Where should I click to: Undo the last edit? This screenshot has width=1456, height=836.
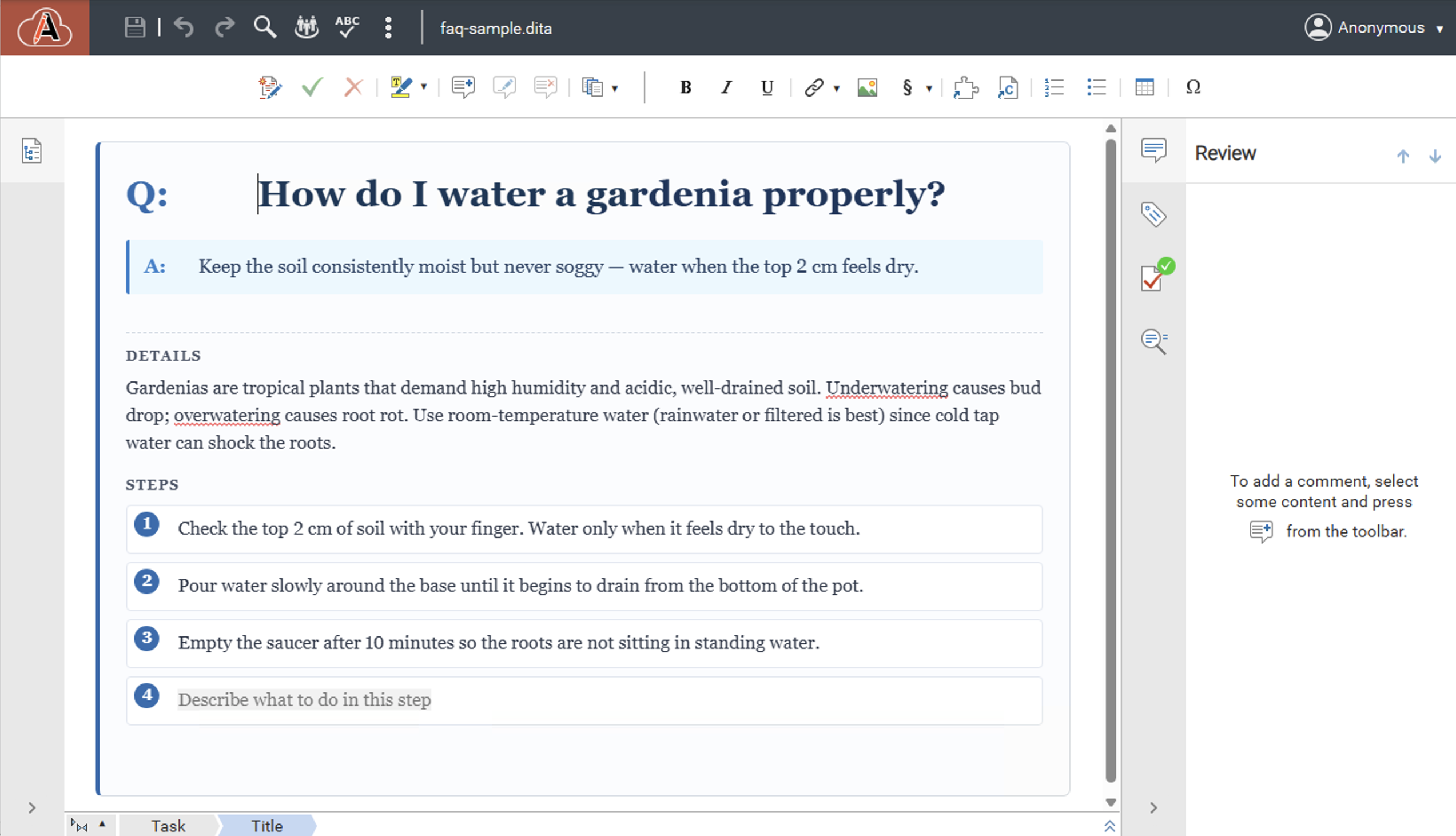[184, 27]
